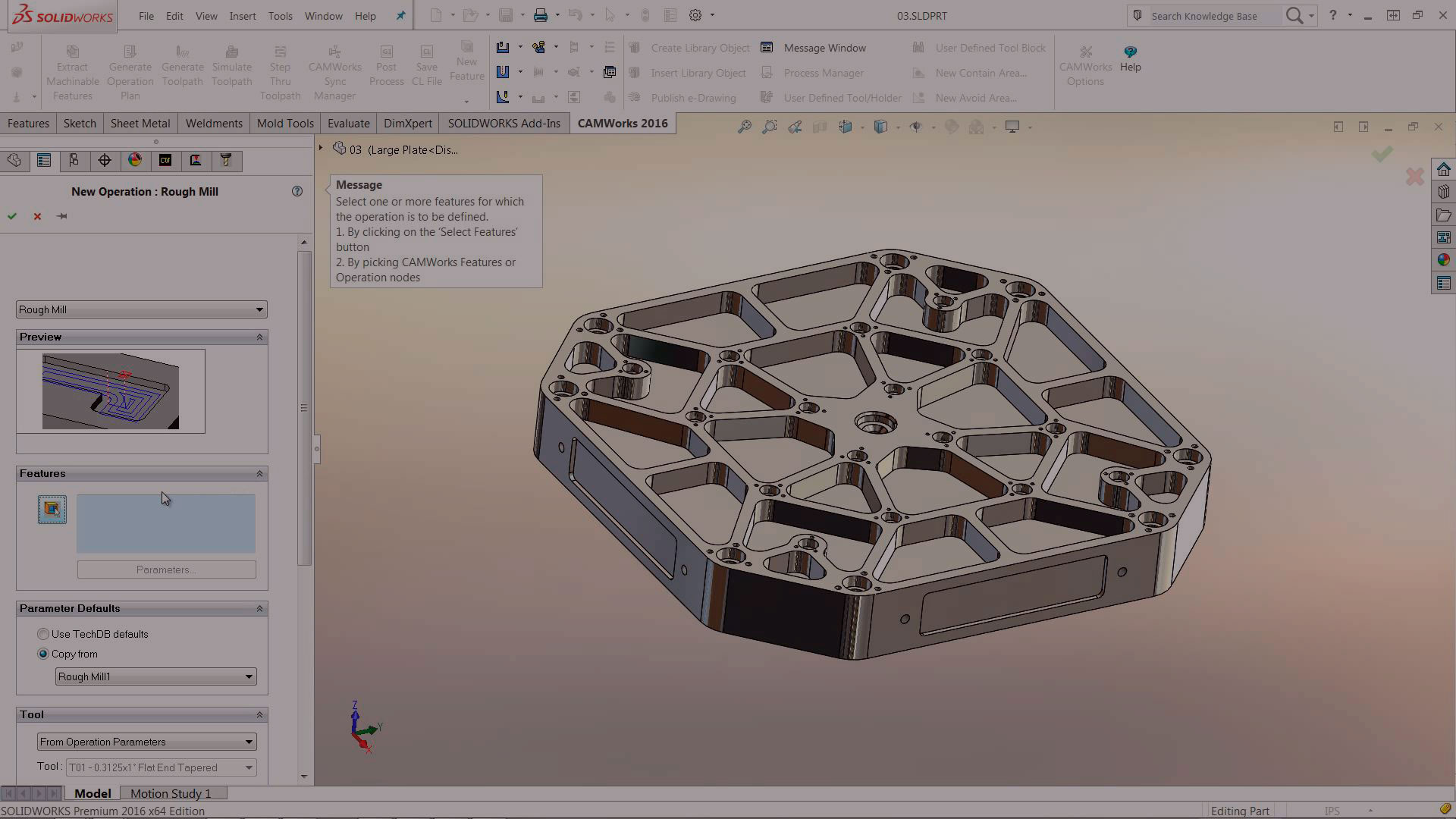Viewport: 1456px width, 819px height.
Task: Open Custom Properties icon in task pane
Action: pyautogui.click(x=1443, y=283)
